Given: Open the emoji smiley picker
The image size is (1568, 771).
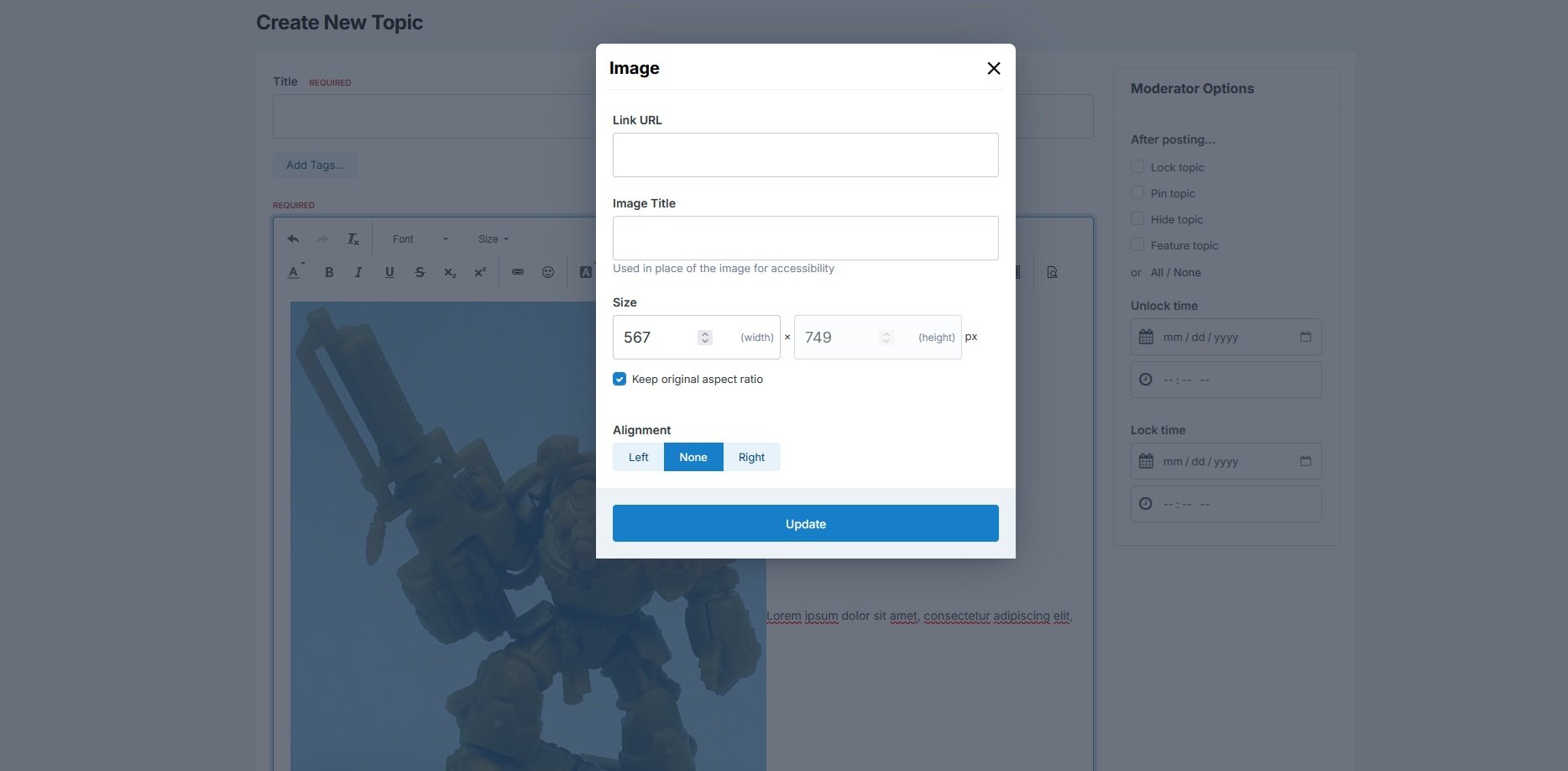Looking at the screenshot, I should (548, 272).
